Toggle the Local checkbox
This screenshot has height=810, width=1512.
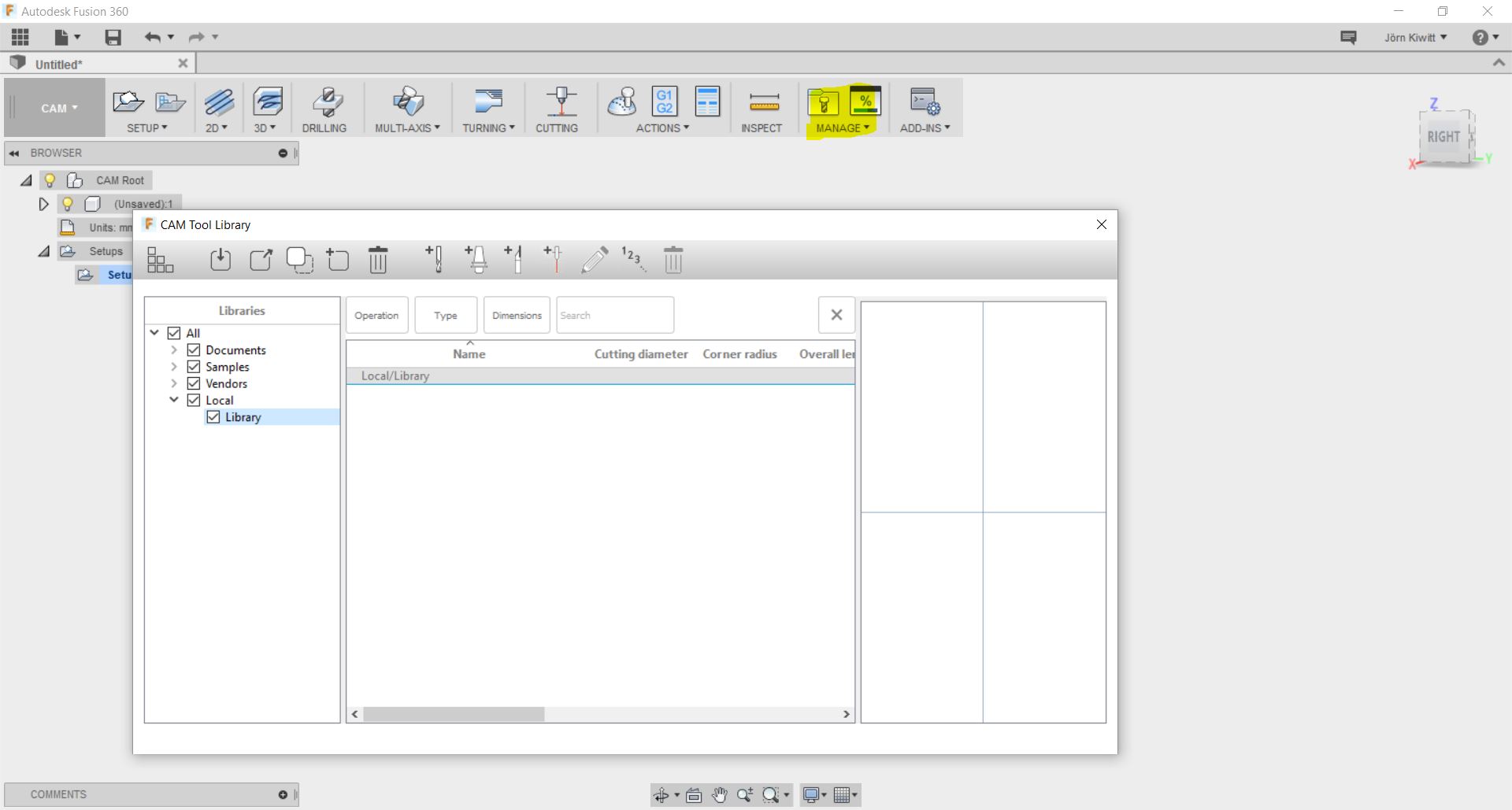click(194, 400)
